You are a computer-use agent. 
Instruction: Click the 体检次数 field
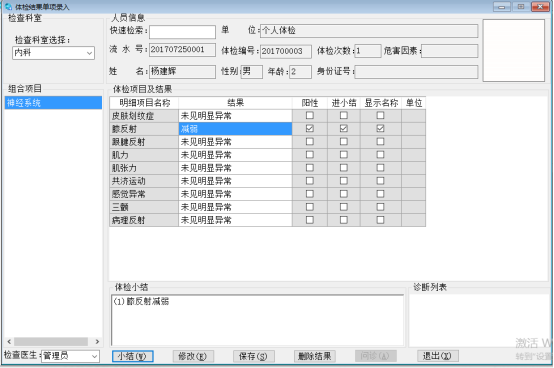pyautogui.click(x=368, y=51)
